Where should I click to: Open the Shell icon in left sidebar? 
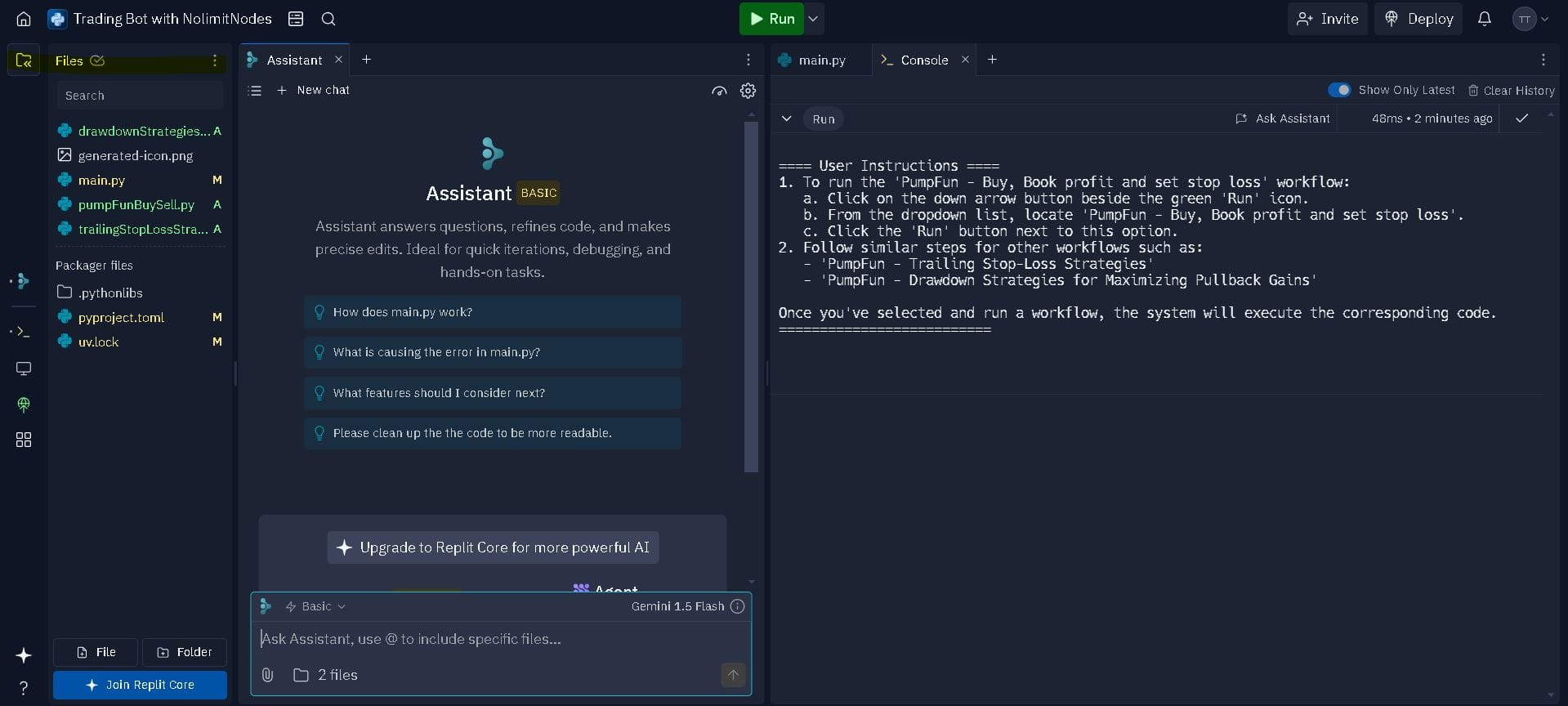click(24, 332)
